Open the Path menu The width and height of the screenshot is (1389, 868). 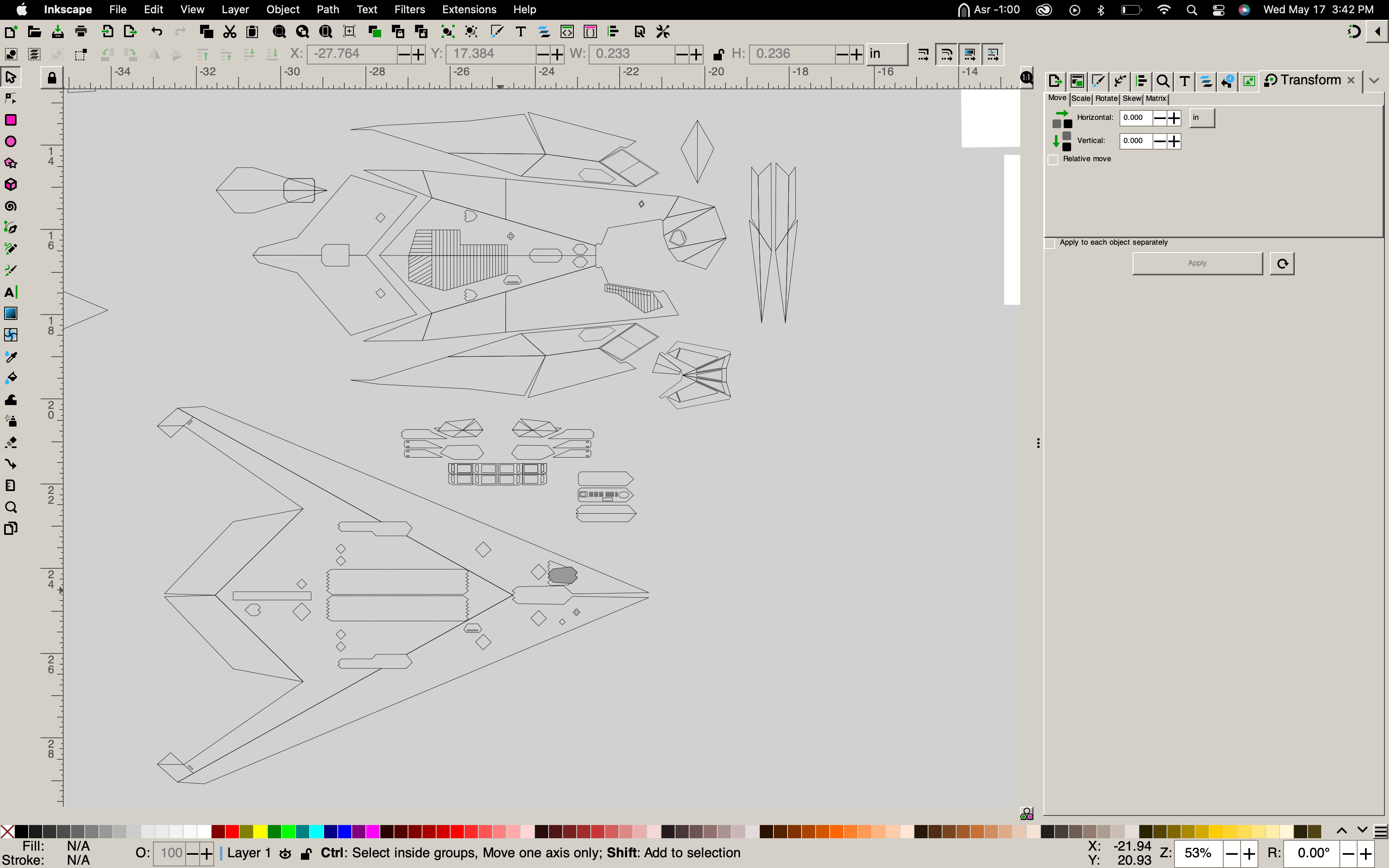coord(328,9)
